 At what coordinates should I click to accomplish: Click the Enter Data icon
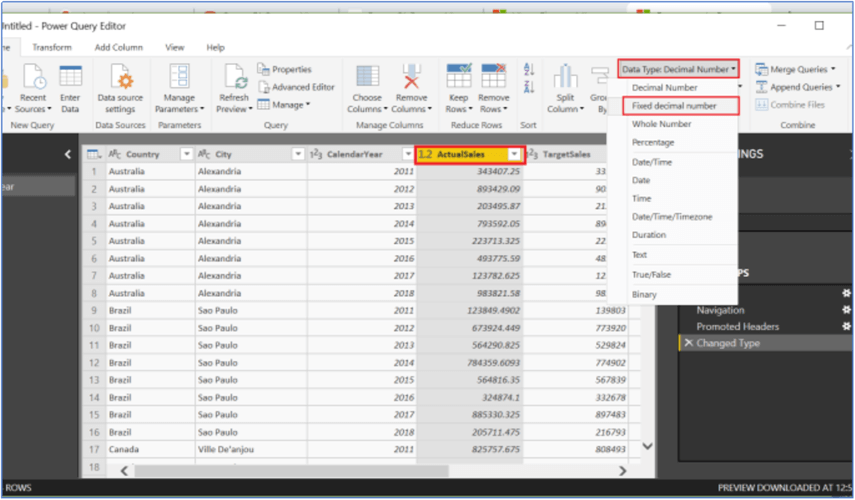pyautogui.click(x=70, y=78)
